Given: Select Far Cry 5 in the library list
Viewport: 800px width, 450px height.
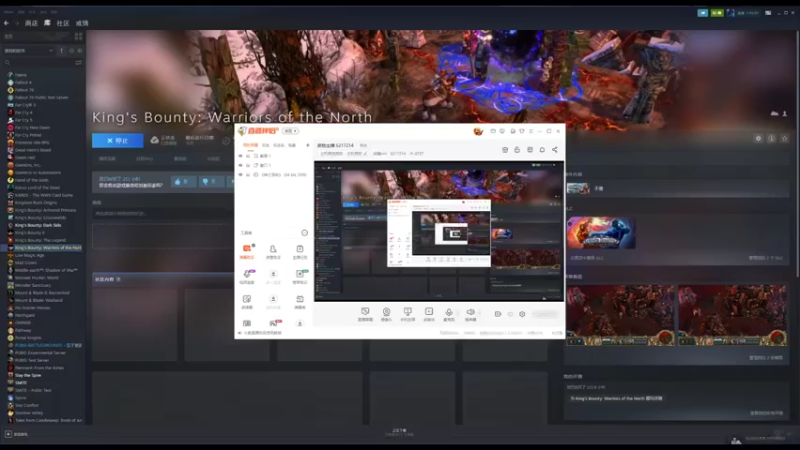Looking at the screenshot, I should pyautogui.click(x=23, y=120).
